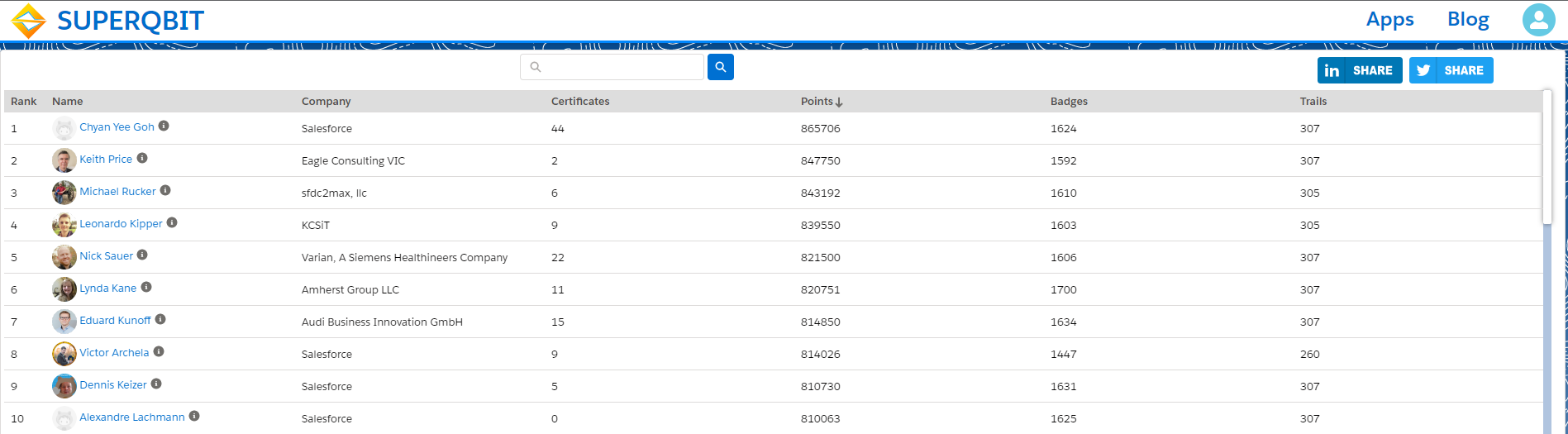
Task: Click Leonardo Kipper's profile photo
Action: click(x=64, y=225)
